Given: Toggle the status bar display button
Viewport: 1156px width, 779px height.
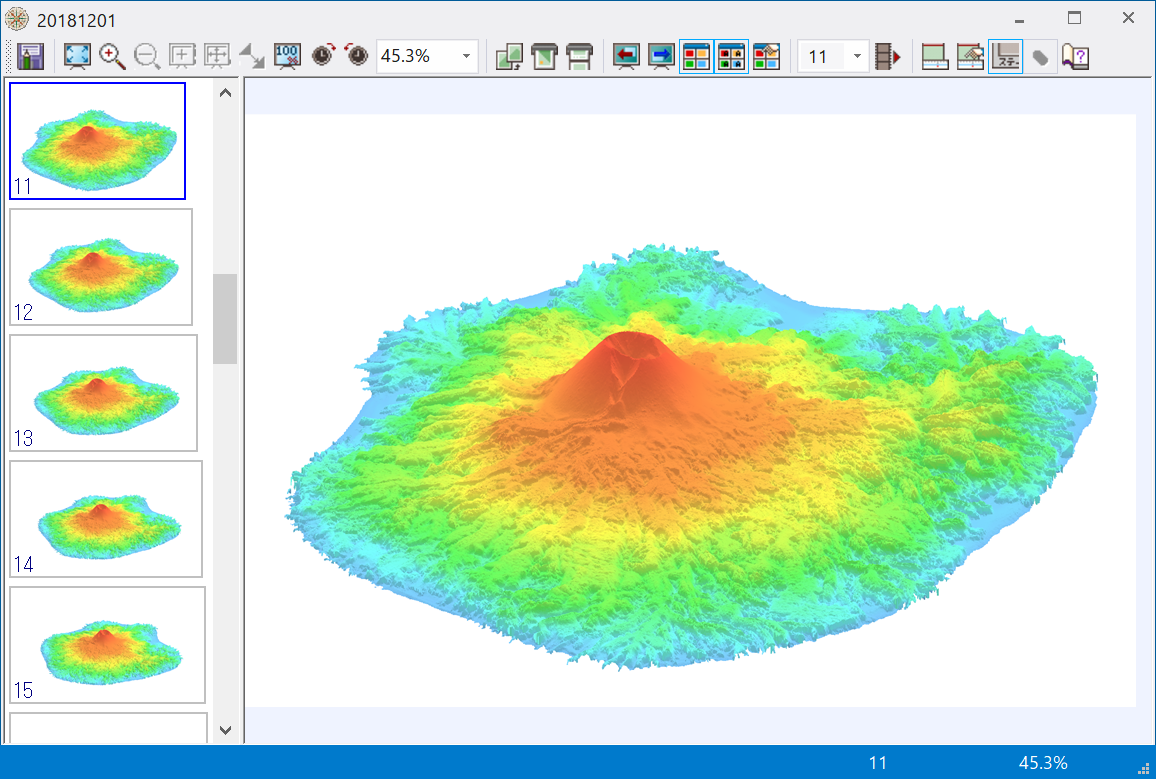Looking at the screenshot, I should pyautogui.click(x=1006, y=57).
